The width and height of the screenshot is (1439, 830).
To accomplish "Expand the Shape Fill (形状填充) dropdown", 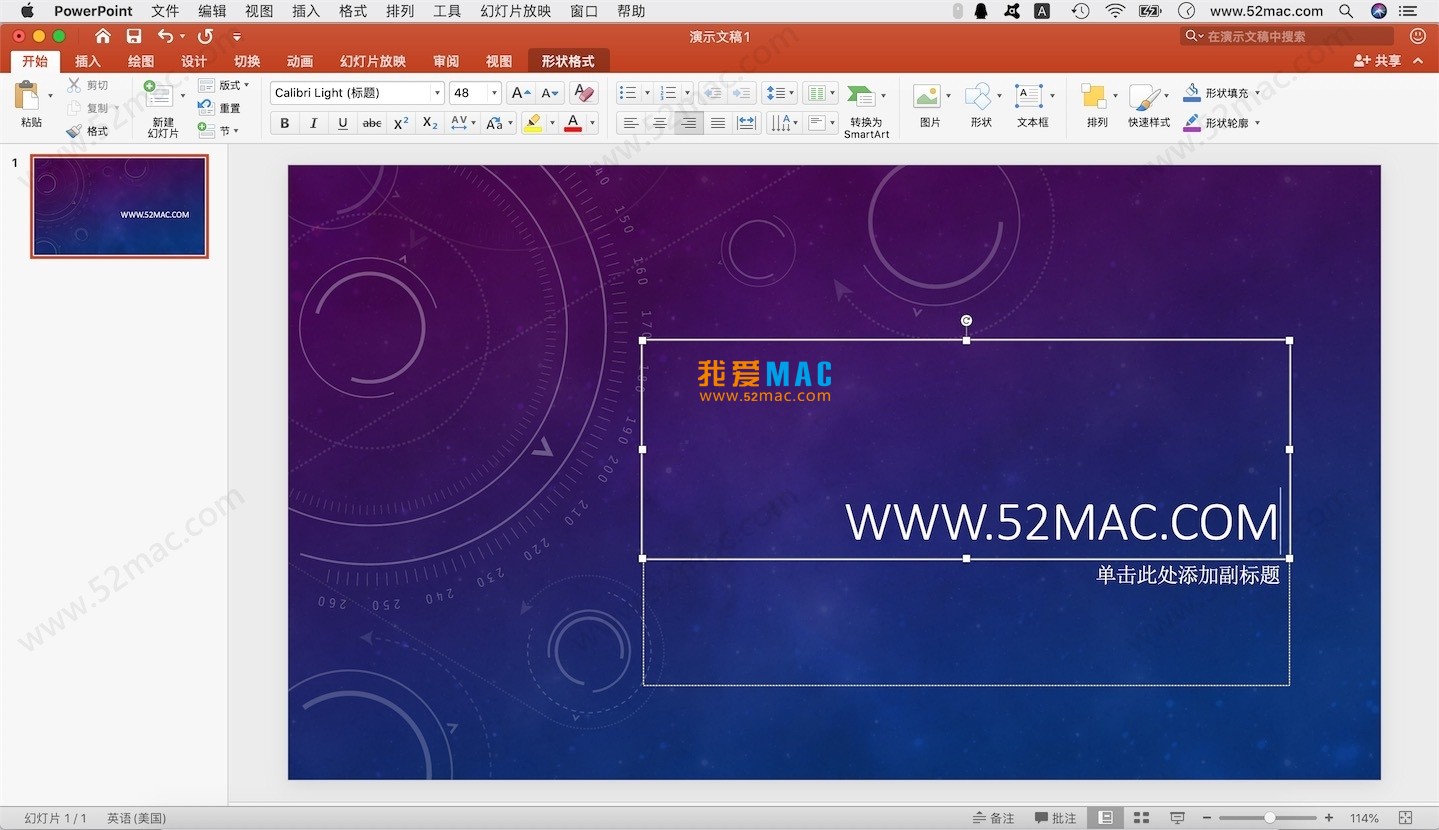I will point(1257,93).
